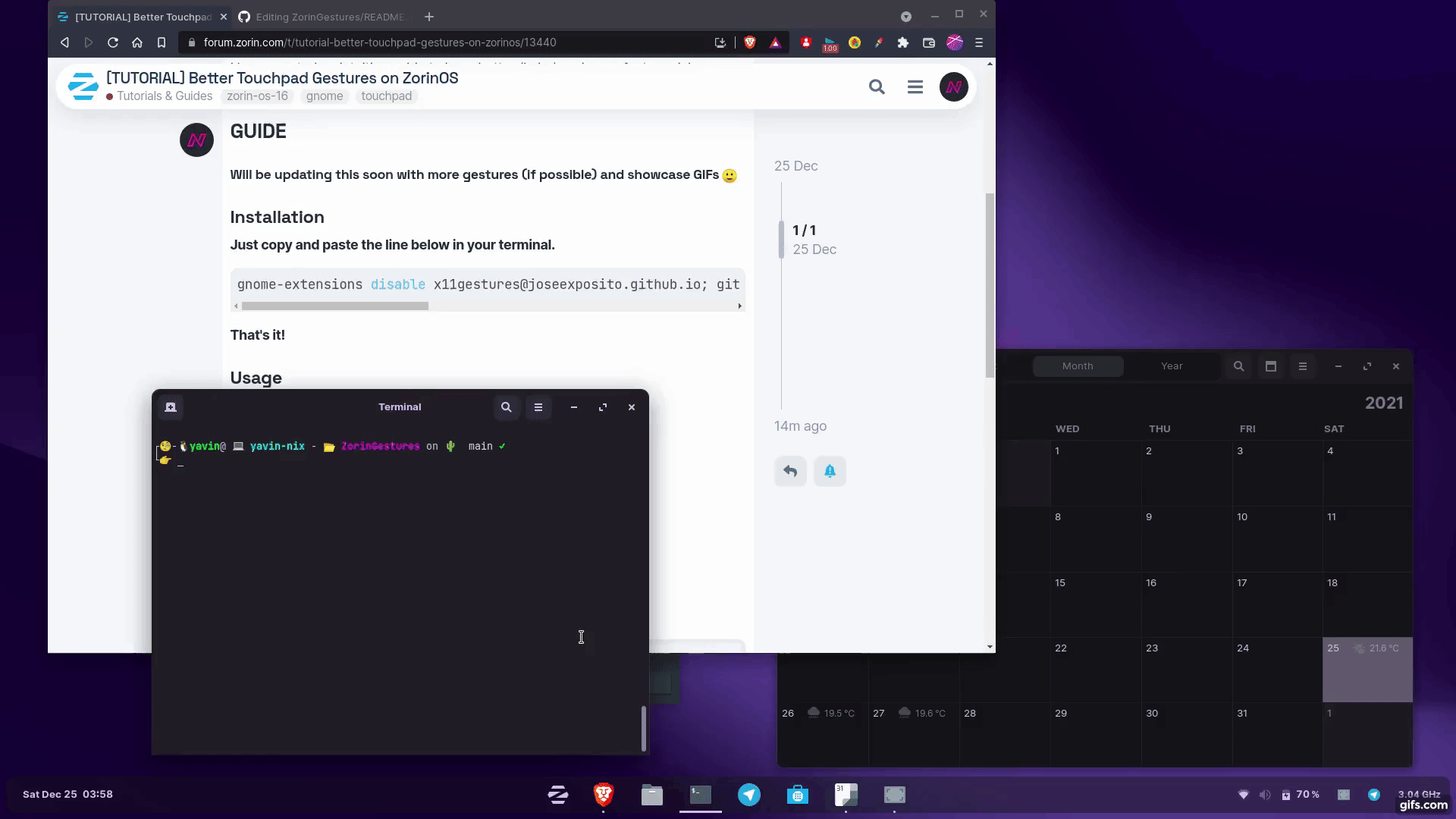
Task: Click the post author's avatar
Action: [196, 140]
